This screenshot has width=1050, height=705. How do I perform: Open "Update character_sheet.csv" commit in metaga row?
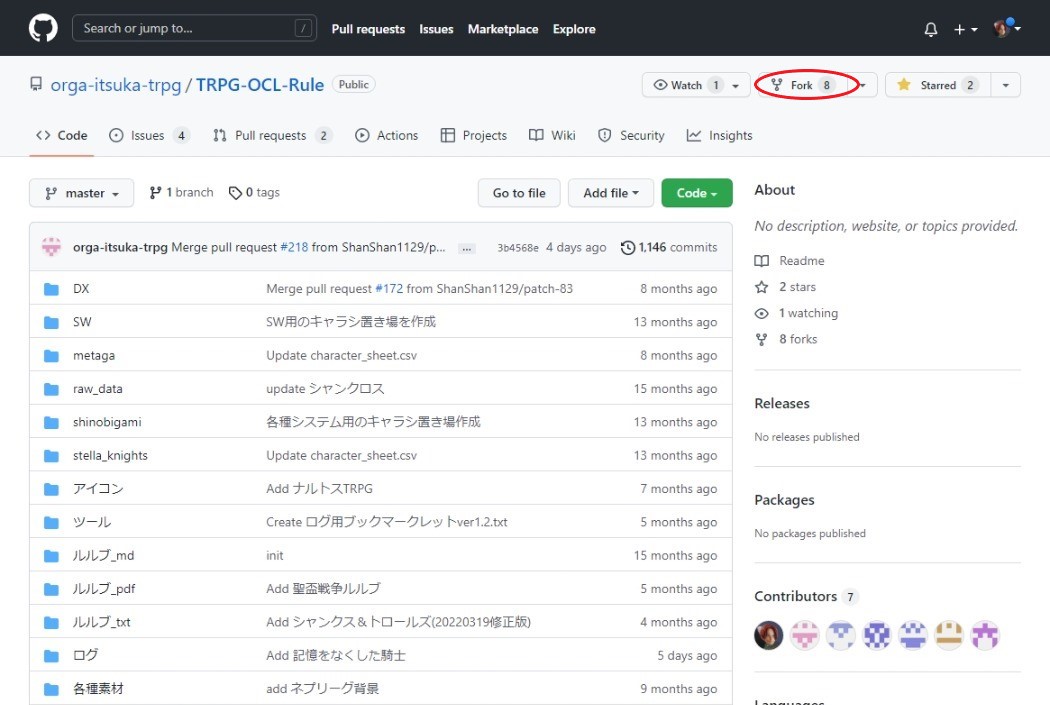342,356
